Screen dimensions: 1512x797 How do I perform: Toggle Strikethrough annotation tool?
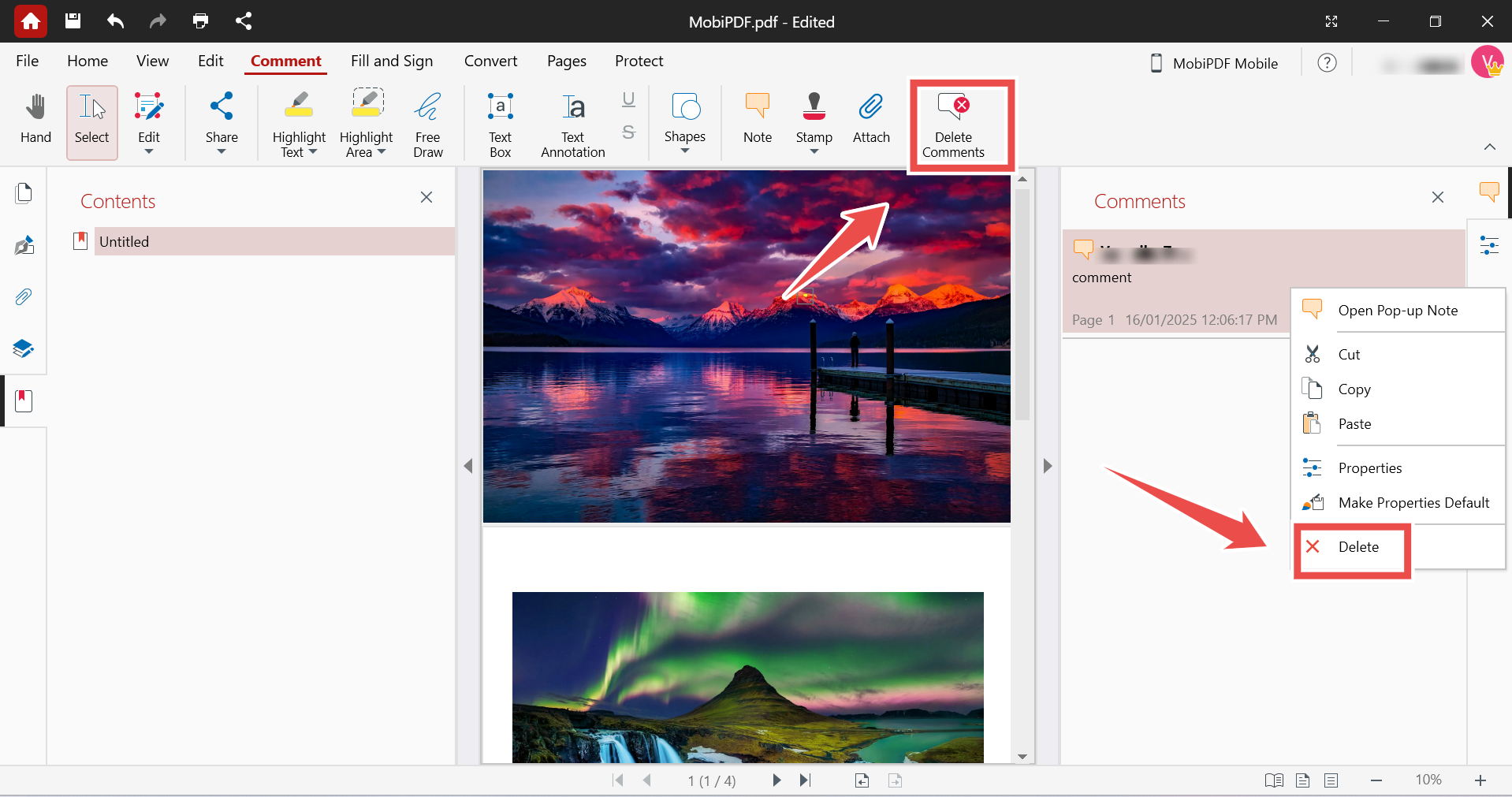point(628,132)
